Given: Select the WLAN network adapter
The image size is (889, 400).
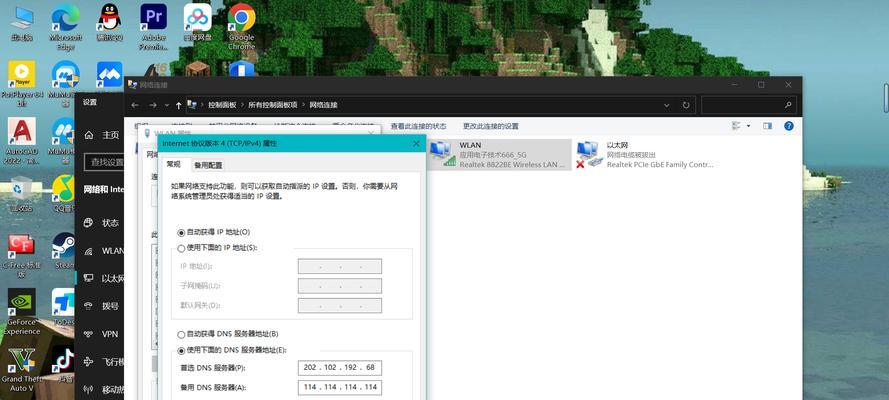Looking at the screenshot, I should tap(499, 155).
